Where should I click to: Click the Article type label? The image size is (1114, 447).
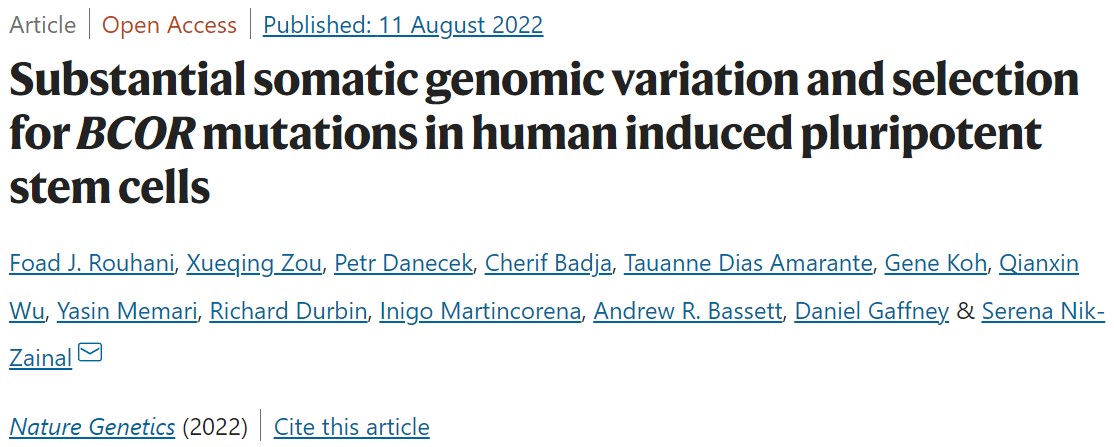point(41,25)
